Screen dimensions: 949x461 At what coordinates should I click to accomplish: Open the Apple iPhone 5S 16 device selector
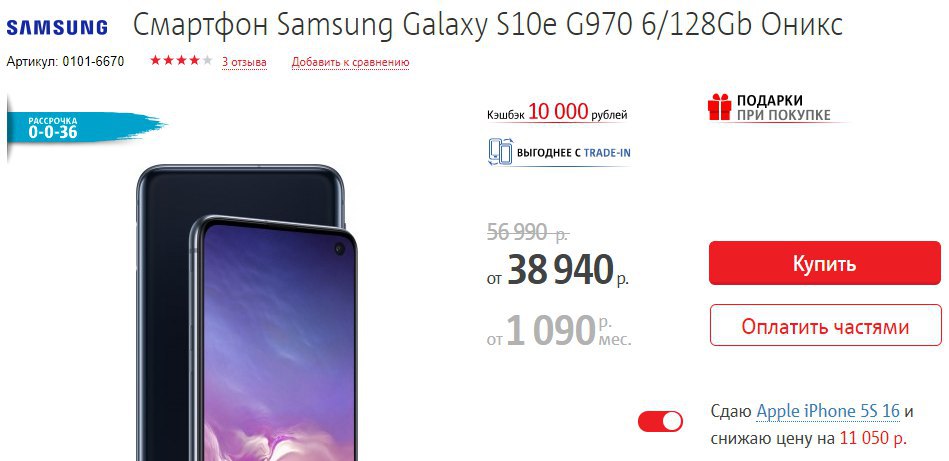point(828,411)
